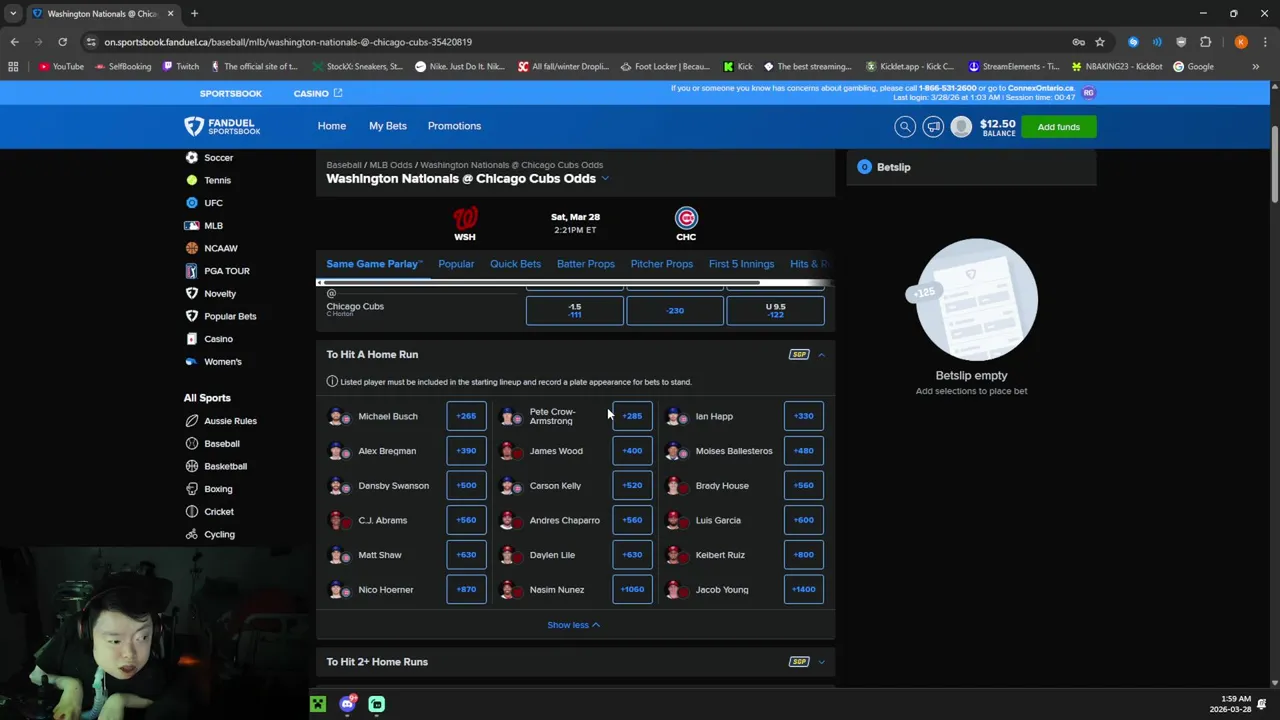This screenshot has width=1280, height=720.
Task: Select Michael Busch +265 home run odds
Action: click(x=466, y=416)
